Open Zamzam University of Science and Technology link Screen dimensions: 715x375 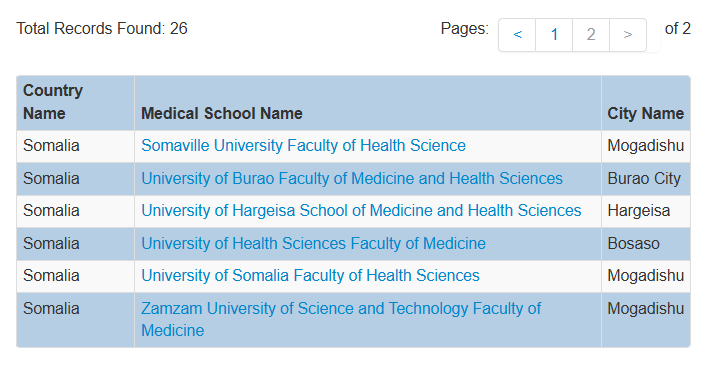(341, 319)
